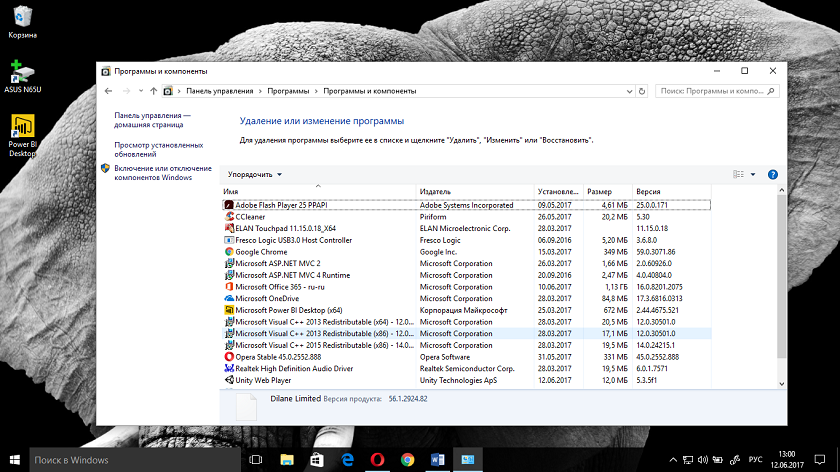Open Task View on the taskbar
840x472 pixels.
tap(256, 460)
